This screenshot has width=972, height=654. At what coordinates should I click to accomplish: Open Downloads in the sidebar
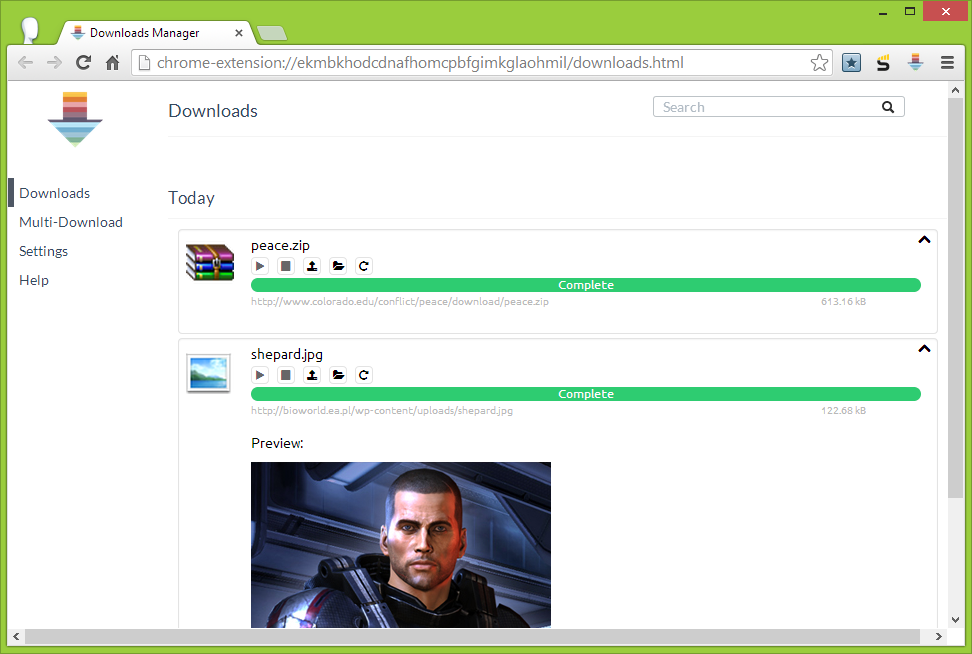(55, 193)
